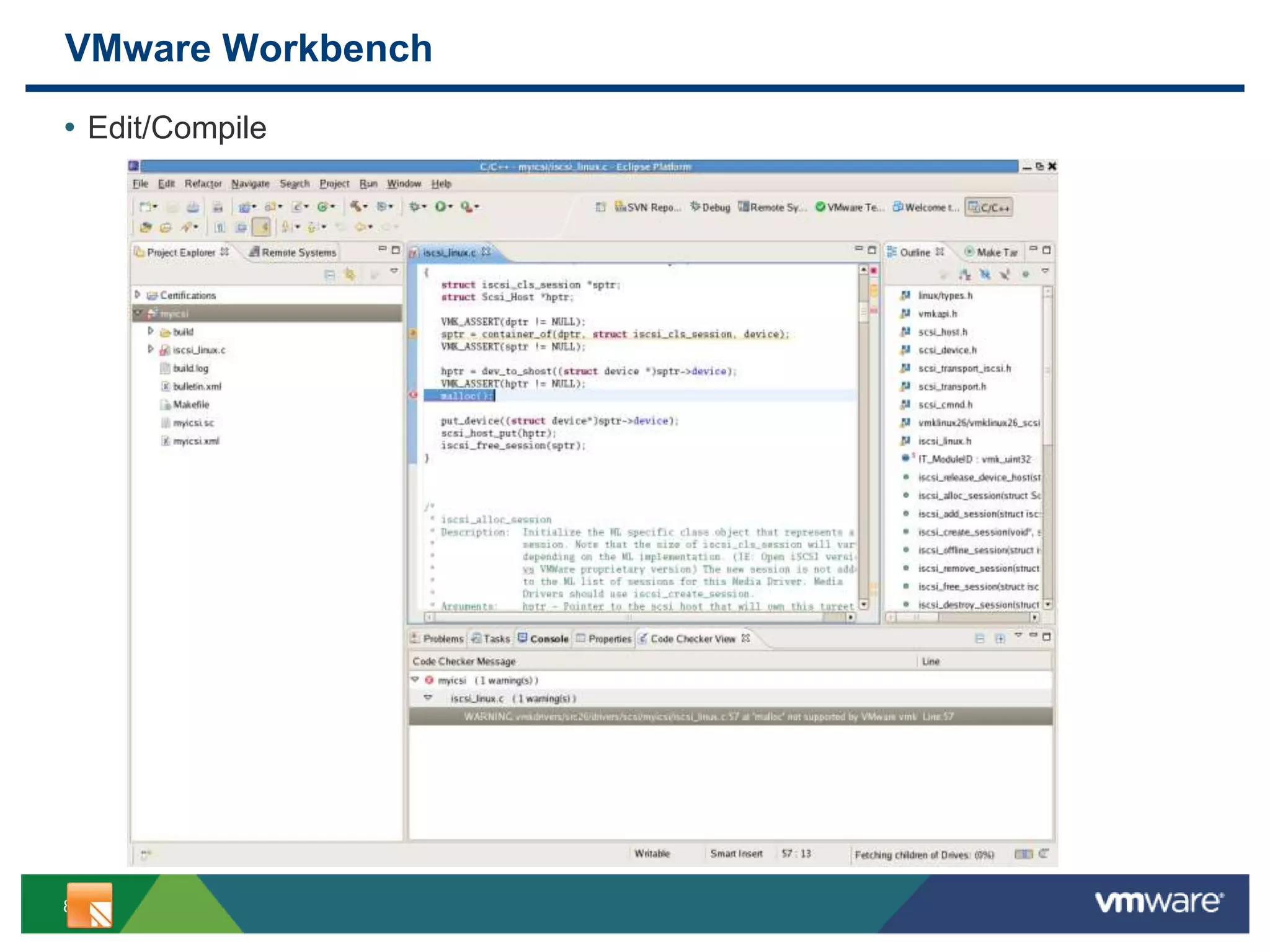This screenshot has width=1270, height=952.
Task: Open the Debug perspective
Action: pyautogui.click(x=711, y=207)
